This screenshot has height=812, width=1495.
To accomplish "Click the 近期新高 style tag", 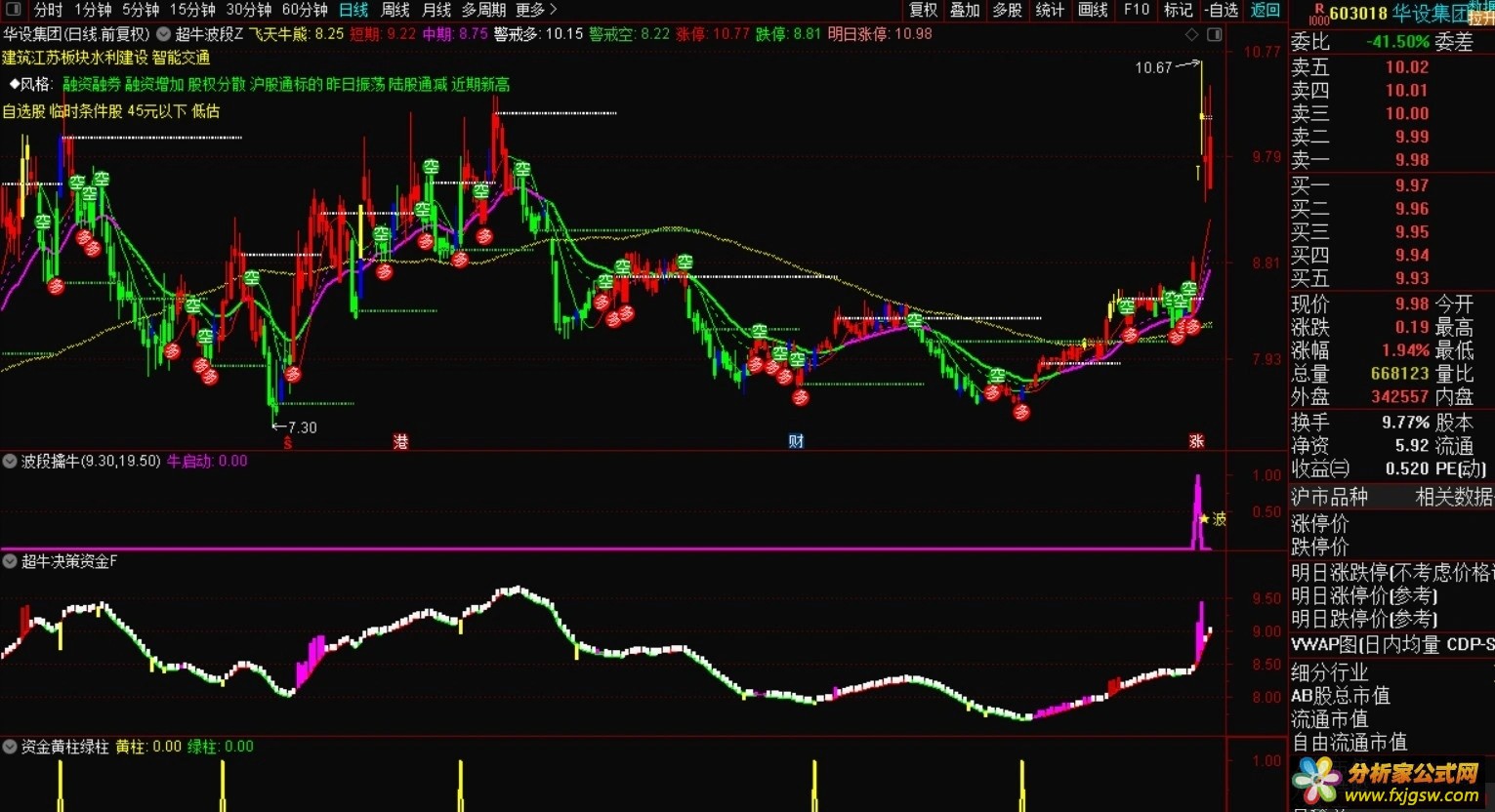I will [480, 85].
